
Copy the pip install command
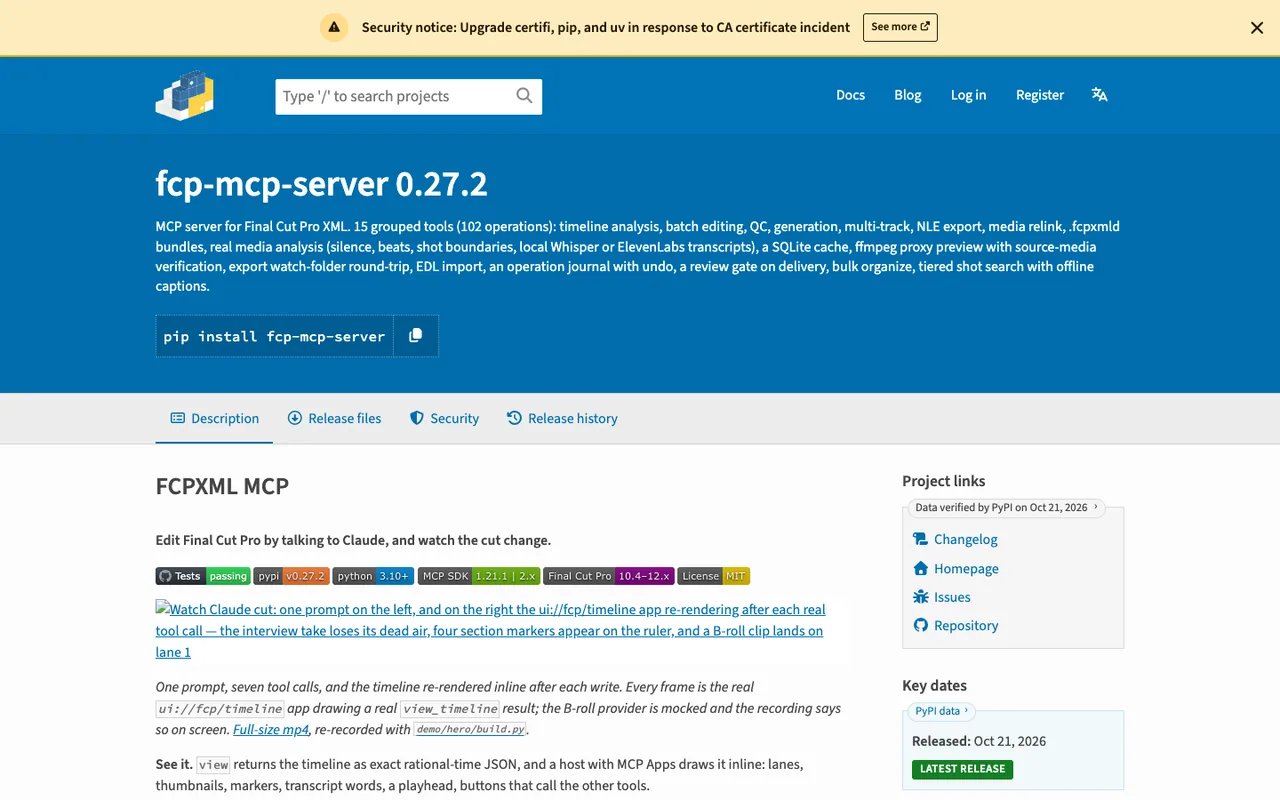pyautogui.click(x=415, y=336)
